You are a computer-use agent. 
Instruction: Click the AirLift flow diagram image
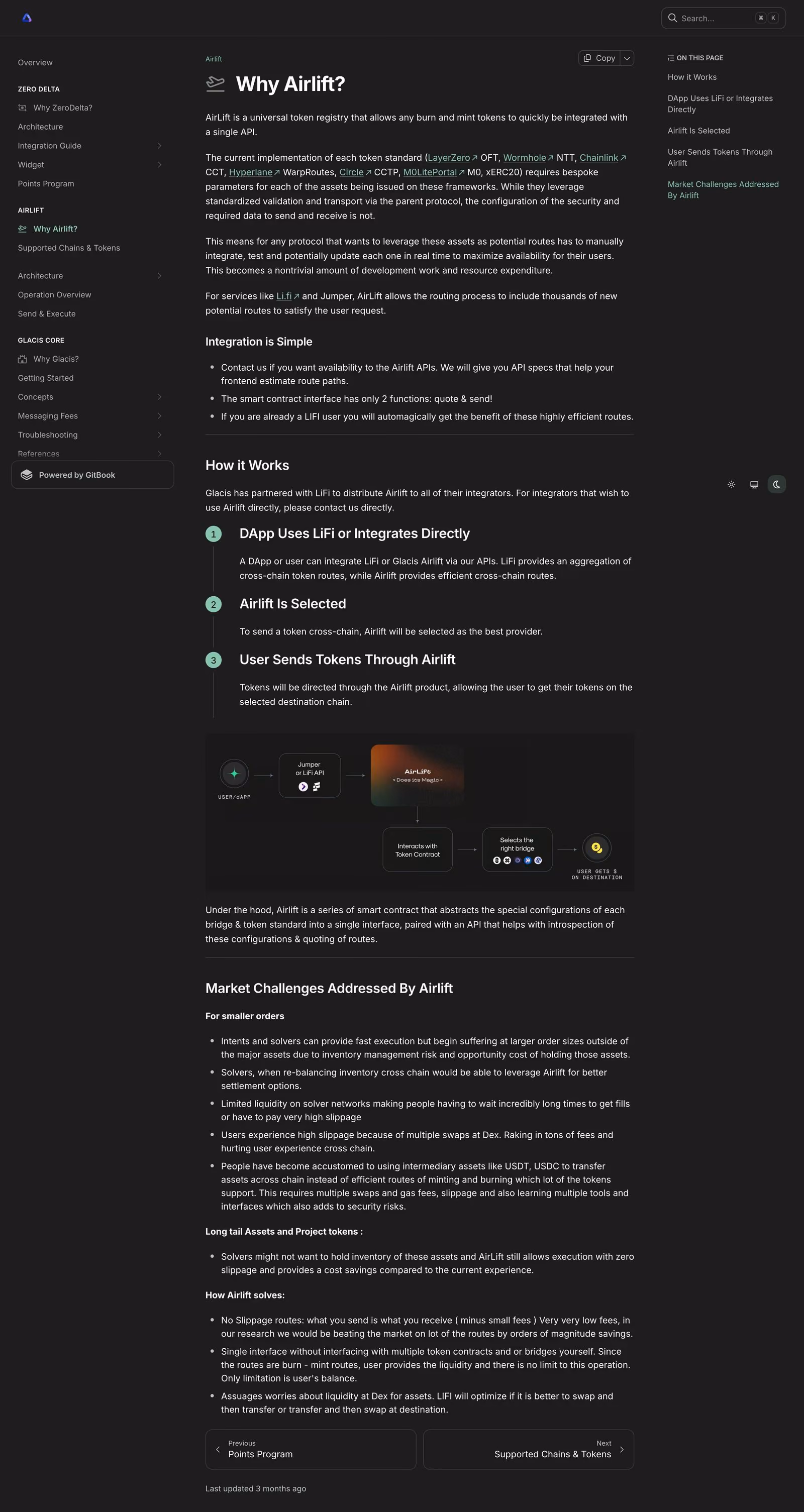(x=419, y=812)
